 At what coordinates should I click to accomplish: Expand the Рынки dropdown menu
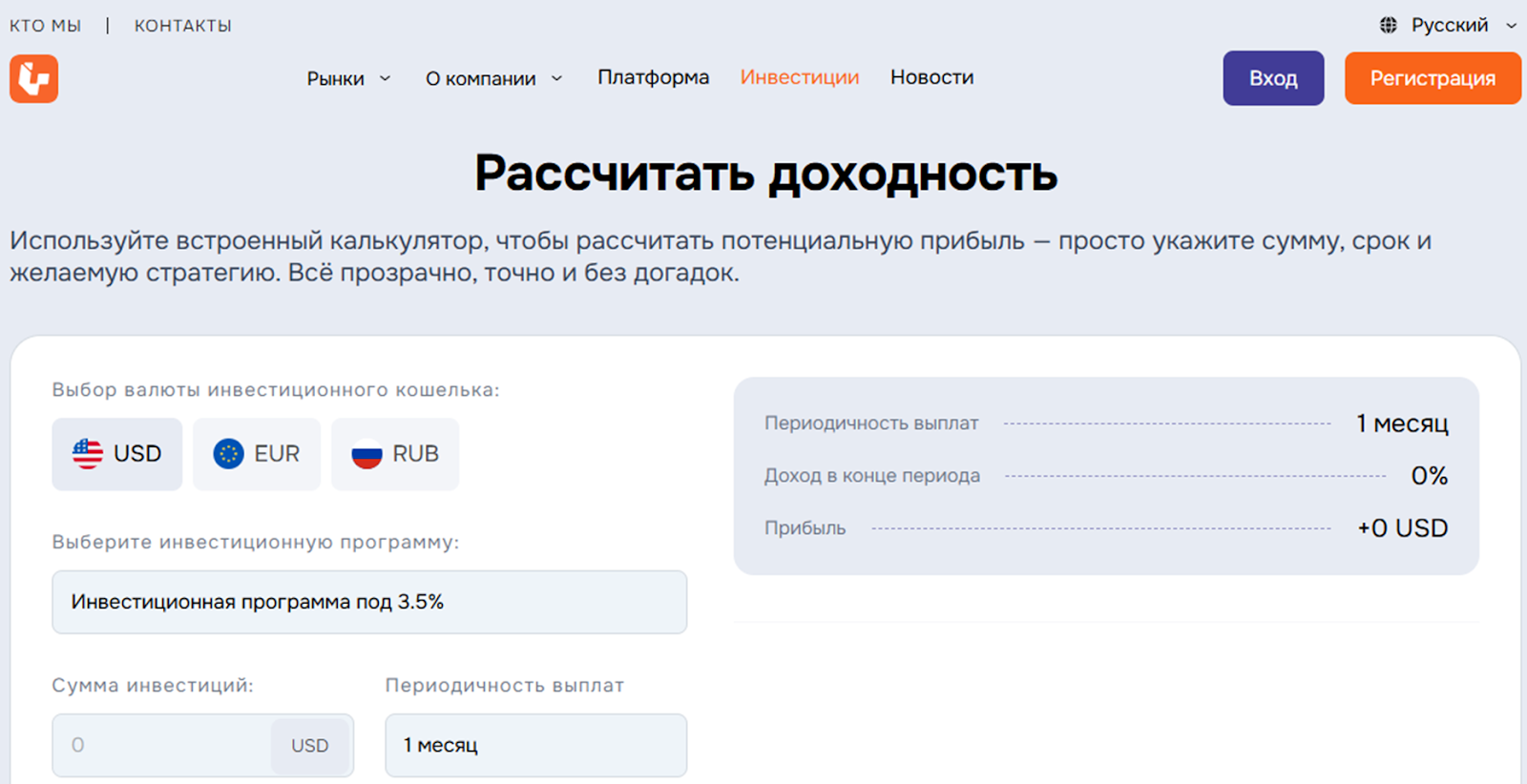[348, 78]
